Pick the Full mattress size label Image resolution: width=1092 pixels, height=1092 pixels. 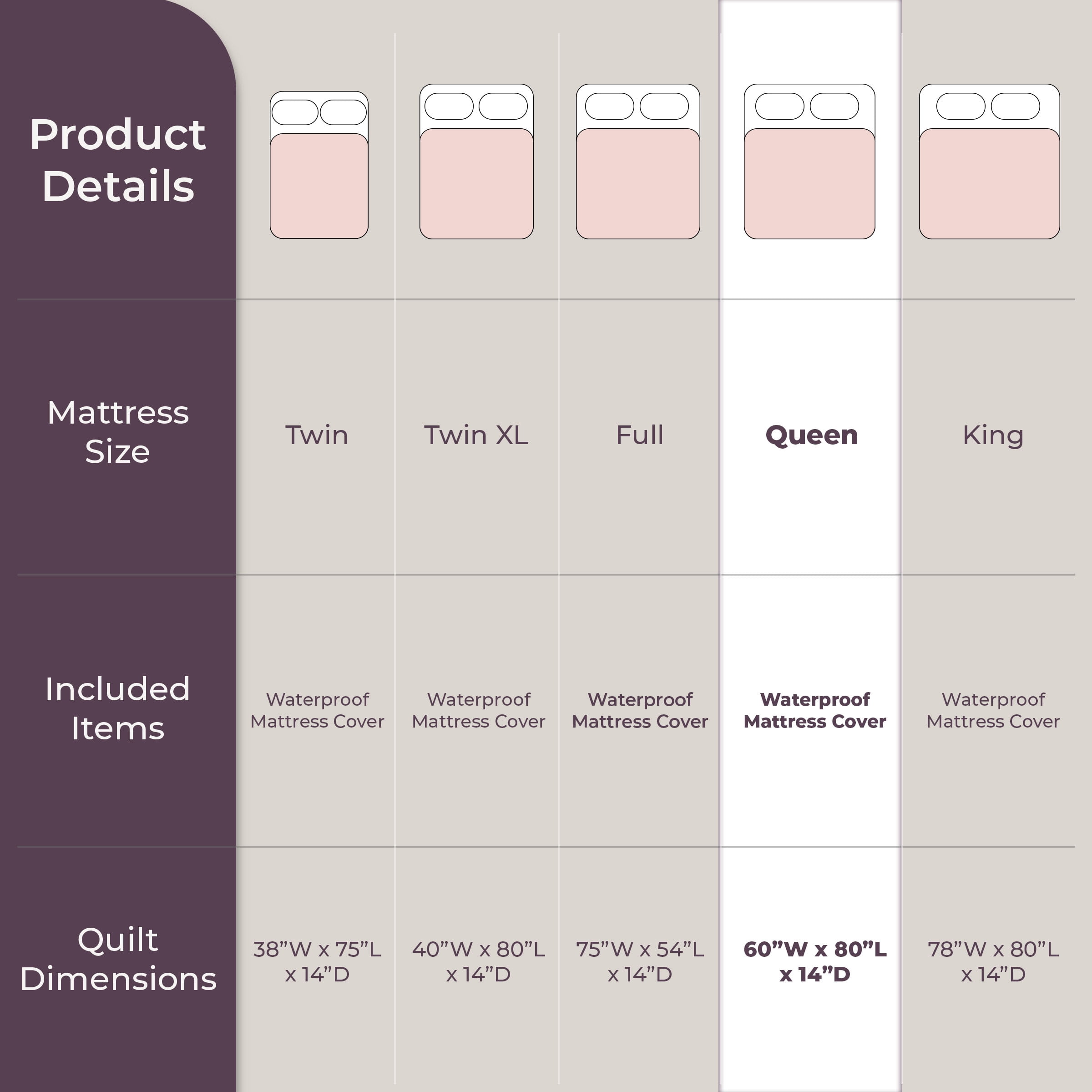pyautogui.click(x=639, y=435)
